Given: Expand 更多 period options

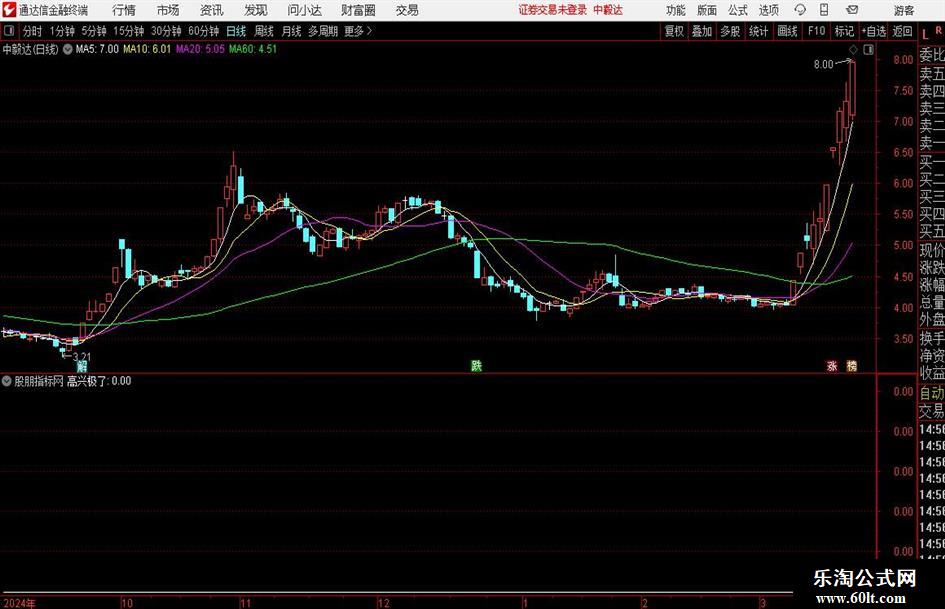Looking at the screenshot, I should (358, 31).
